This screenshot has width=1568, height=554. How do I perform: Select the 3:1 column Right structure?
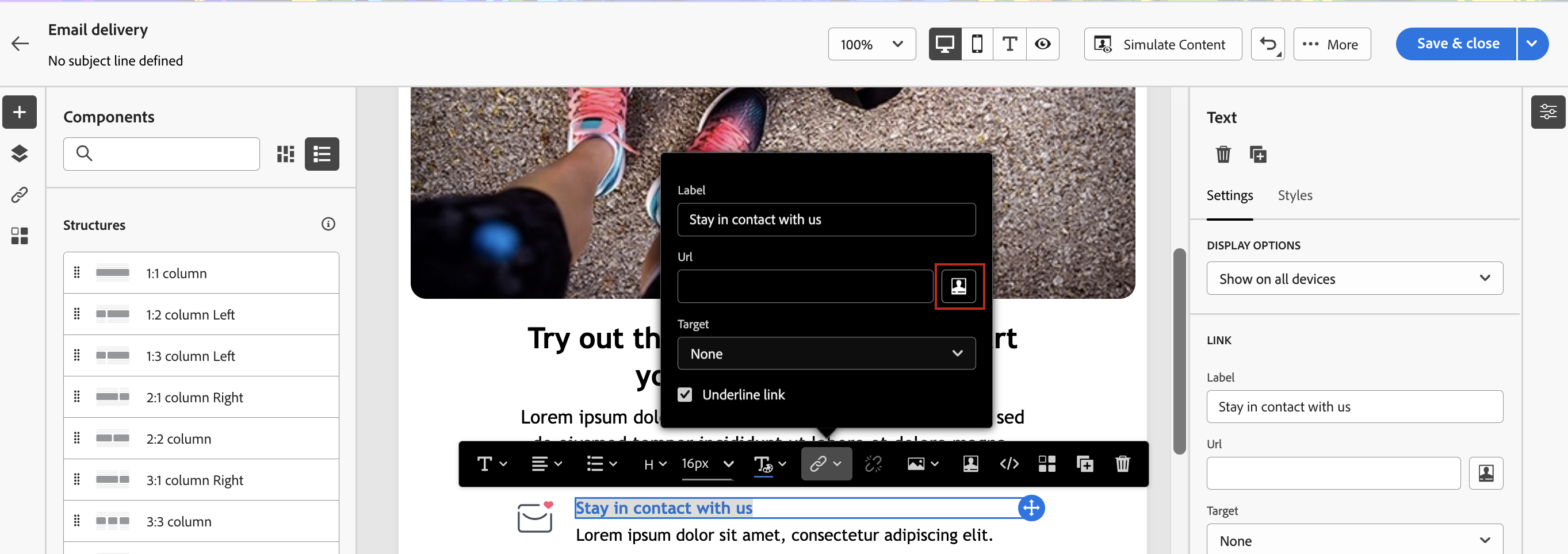tap(201, 480)
